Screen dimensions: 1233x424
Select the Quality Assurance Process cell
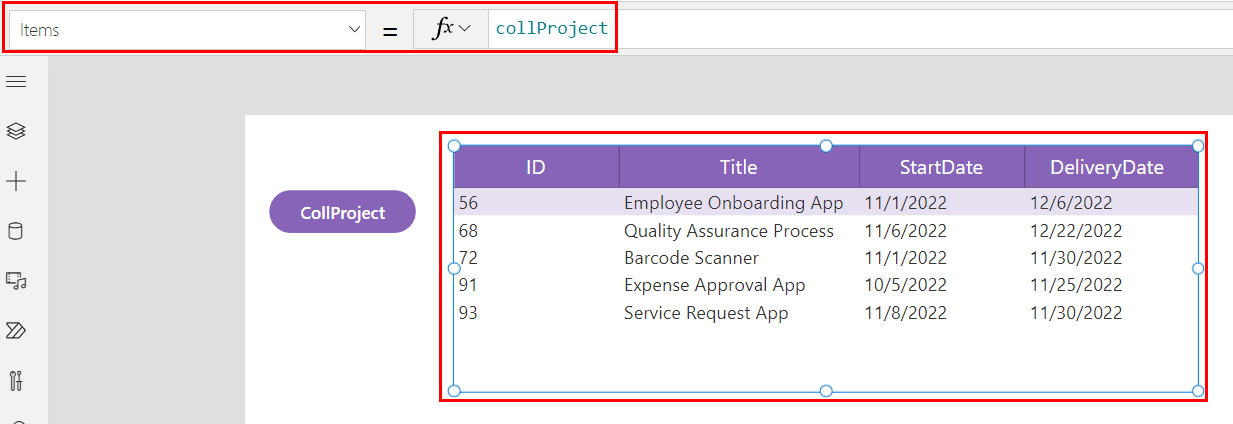click(729, 231)
